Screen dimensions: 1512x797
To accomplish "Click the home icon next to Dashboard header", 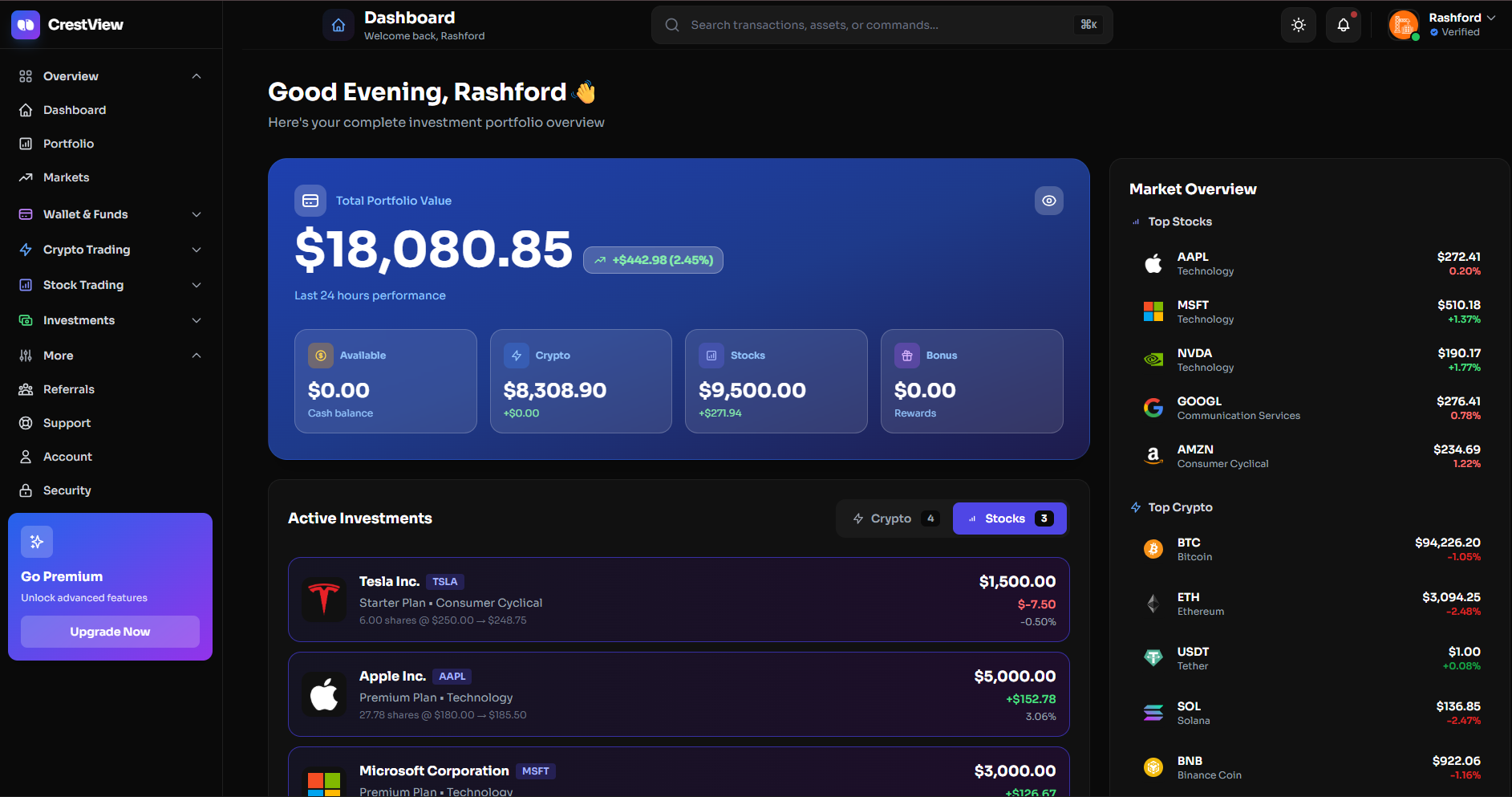I will 338,25.
